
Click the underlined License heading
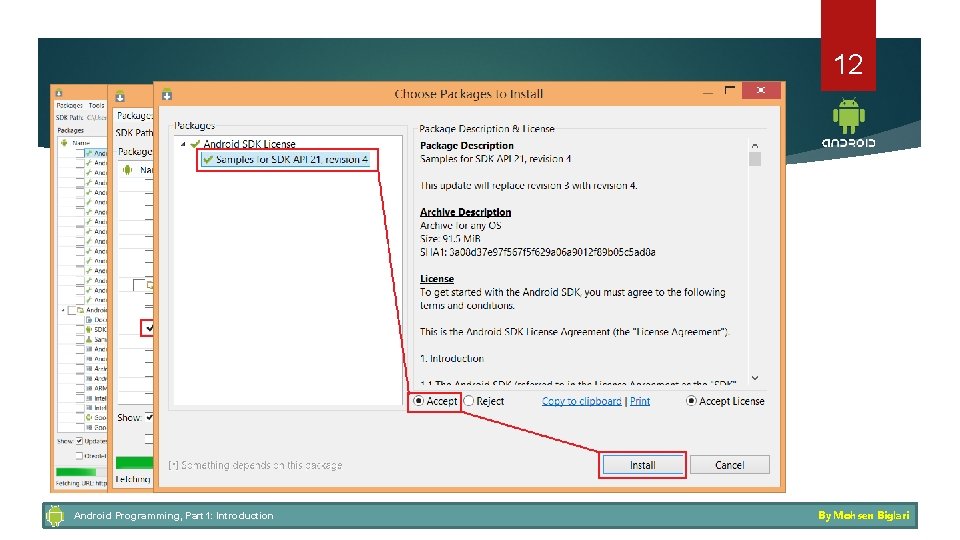point(437,279)
